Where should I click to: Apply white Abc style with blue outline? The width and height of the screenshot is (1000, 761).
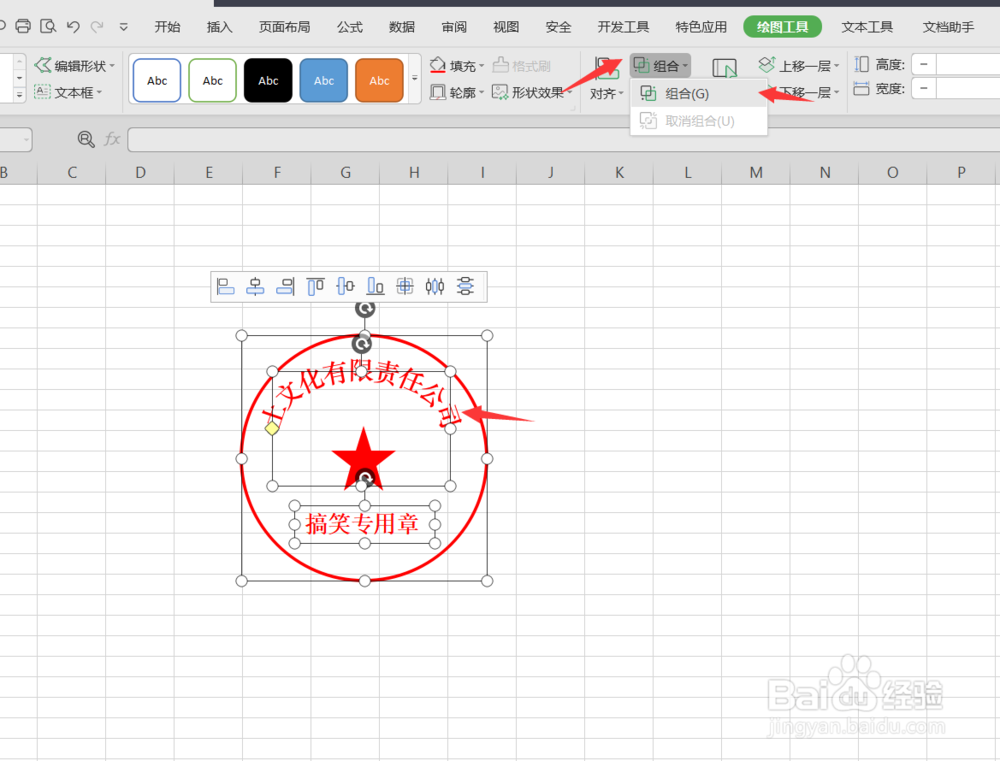(157, 80)
